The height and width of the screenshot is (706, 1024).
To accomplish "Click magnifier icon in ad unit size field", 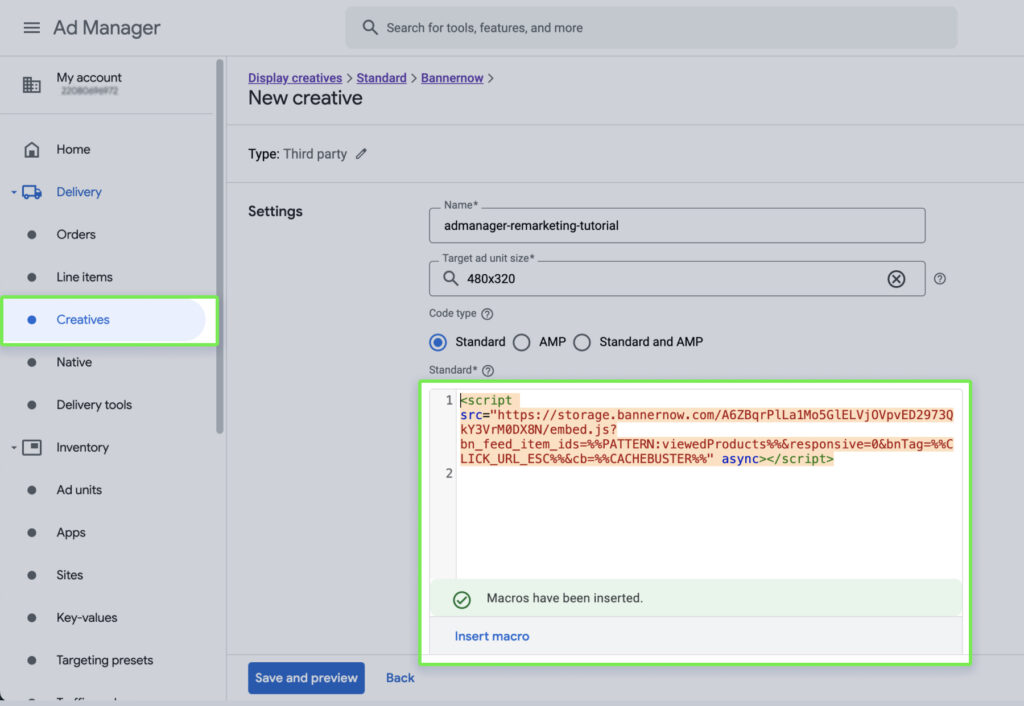I will 451,279.
